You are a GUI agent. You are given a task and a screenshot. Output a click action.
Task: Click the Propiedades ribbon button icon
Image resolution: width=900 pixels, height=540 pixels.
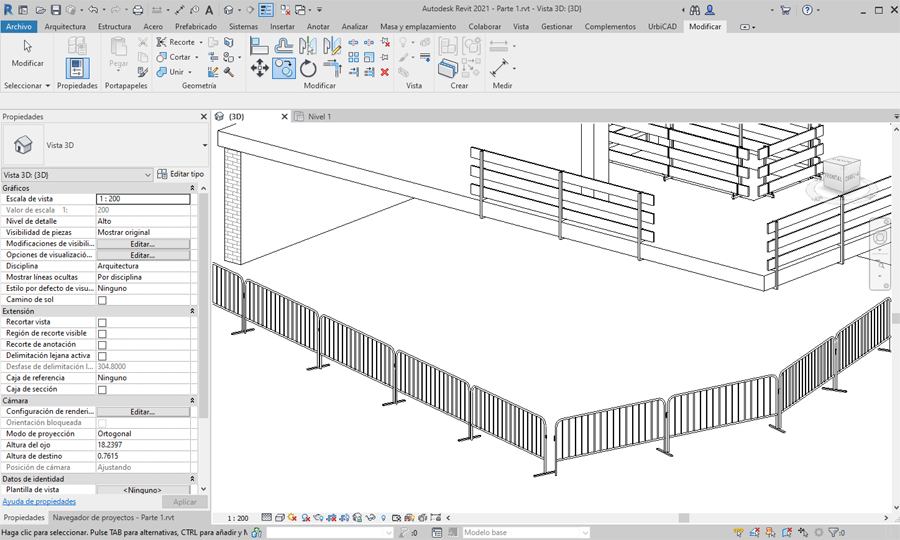(x=77, y=68)
